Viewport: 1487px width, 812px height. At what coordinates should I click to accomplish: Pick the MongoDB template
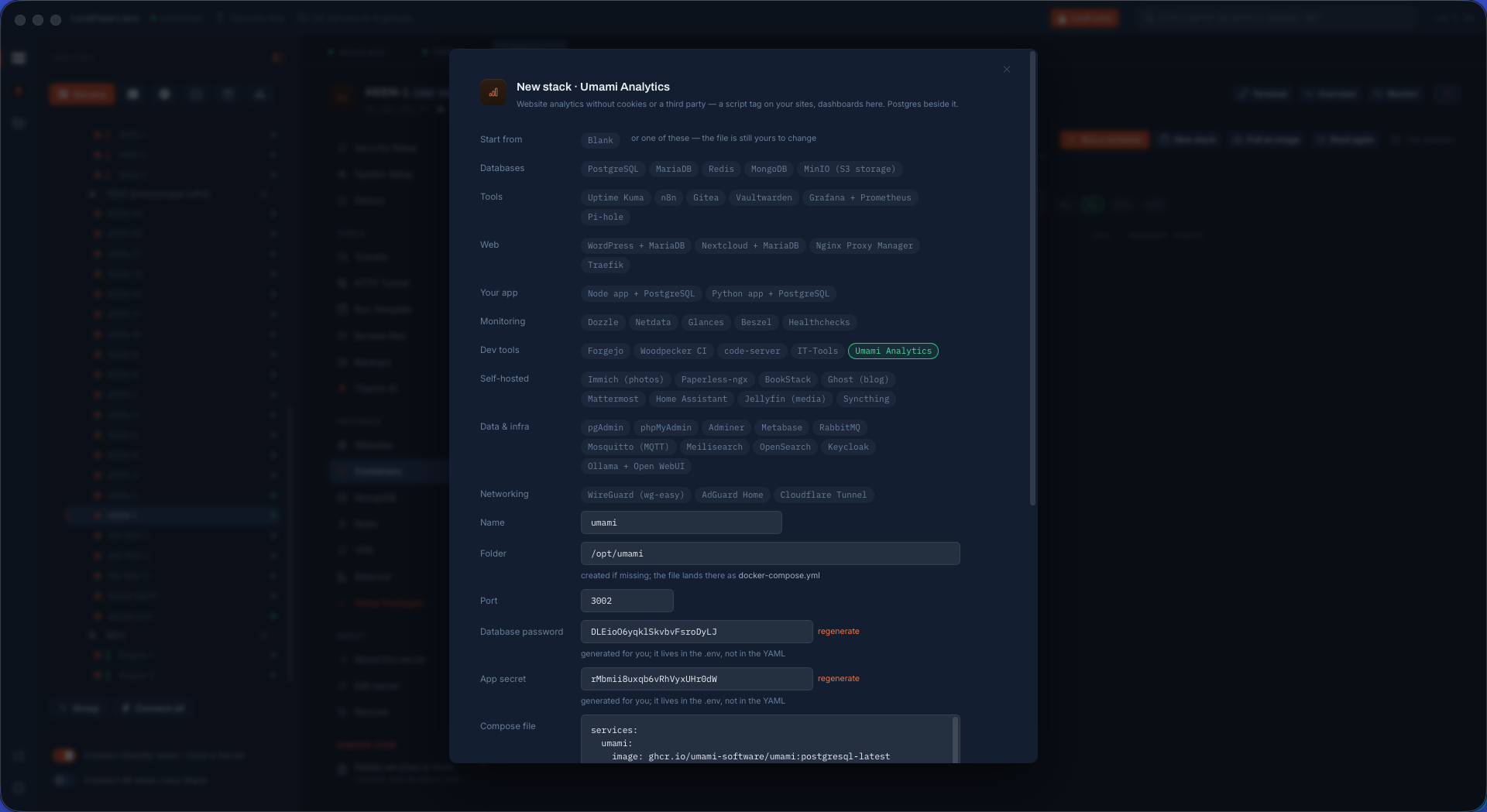[768, 169]
